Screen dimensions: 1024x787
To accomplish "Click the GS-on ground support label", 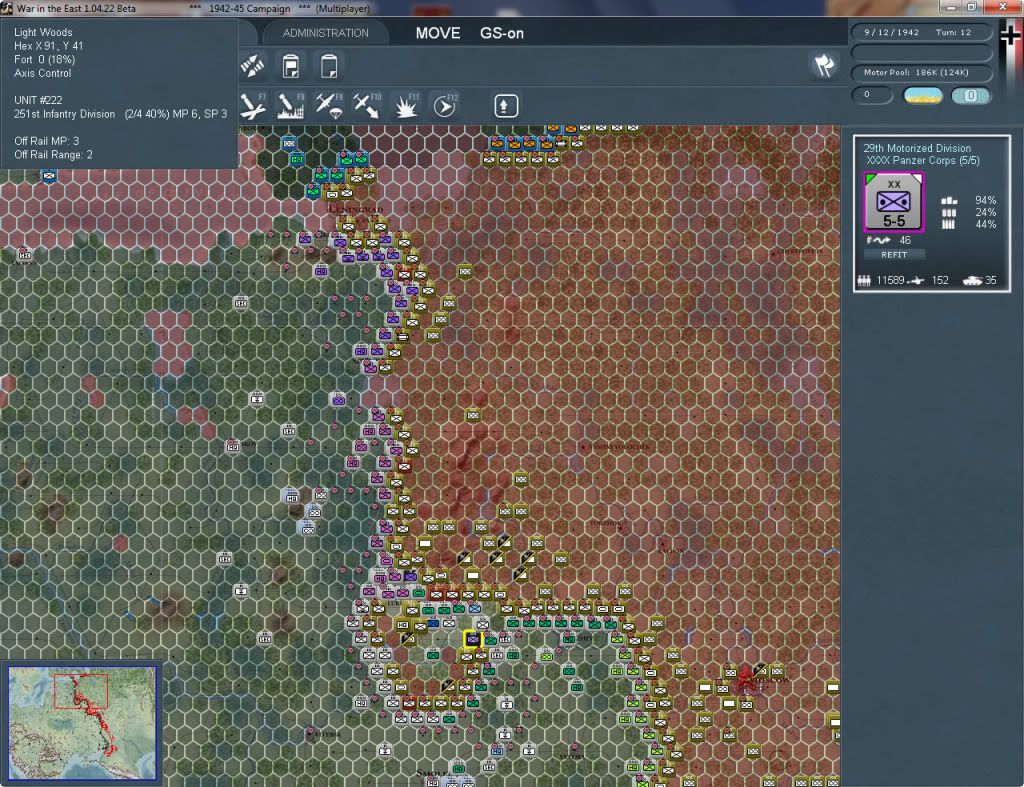I will pos(502,33).
